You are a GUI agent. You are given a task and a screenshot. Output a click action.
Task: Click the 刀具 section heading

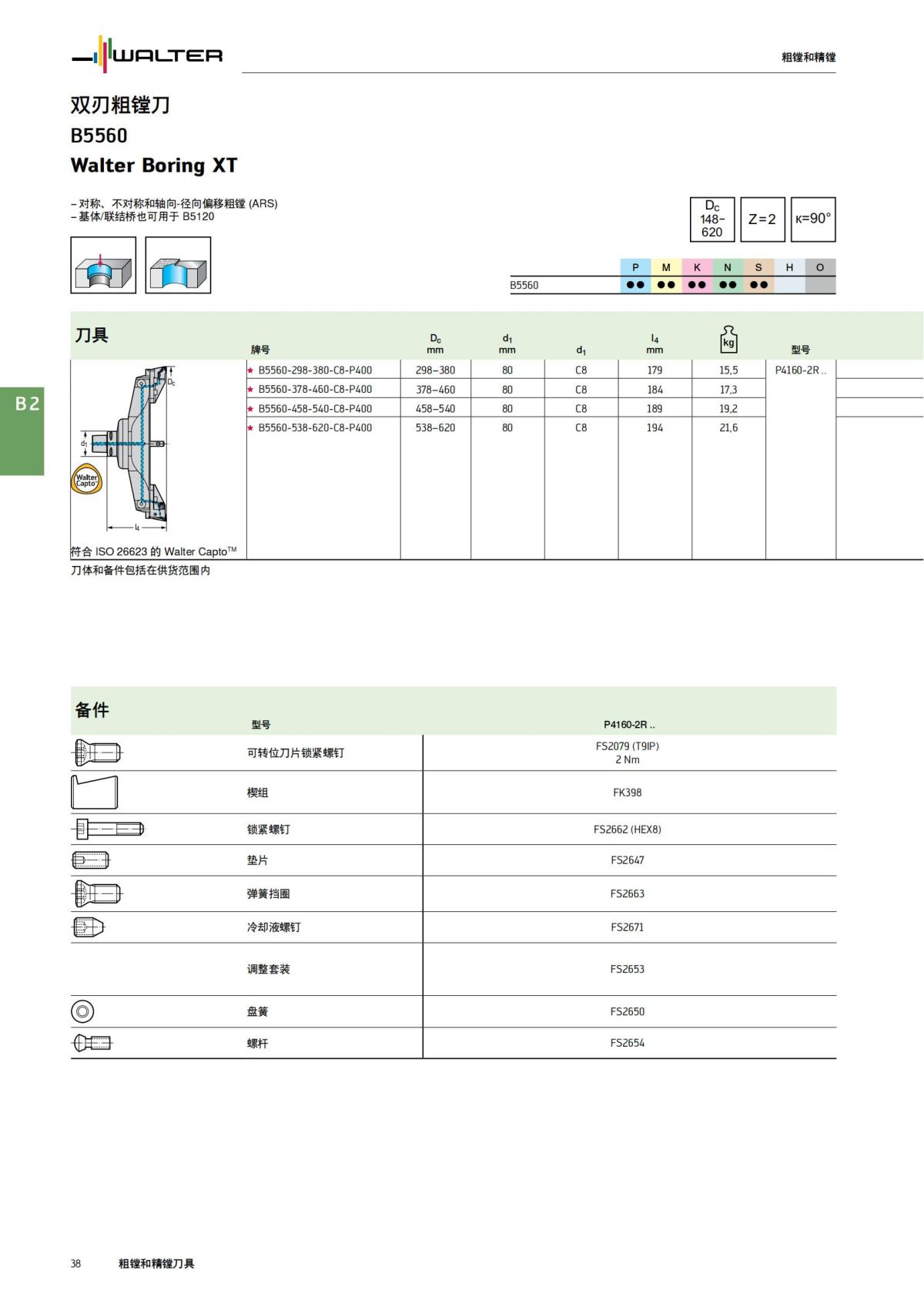pos(92,335)
